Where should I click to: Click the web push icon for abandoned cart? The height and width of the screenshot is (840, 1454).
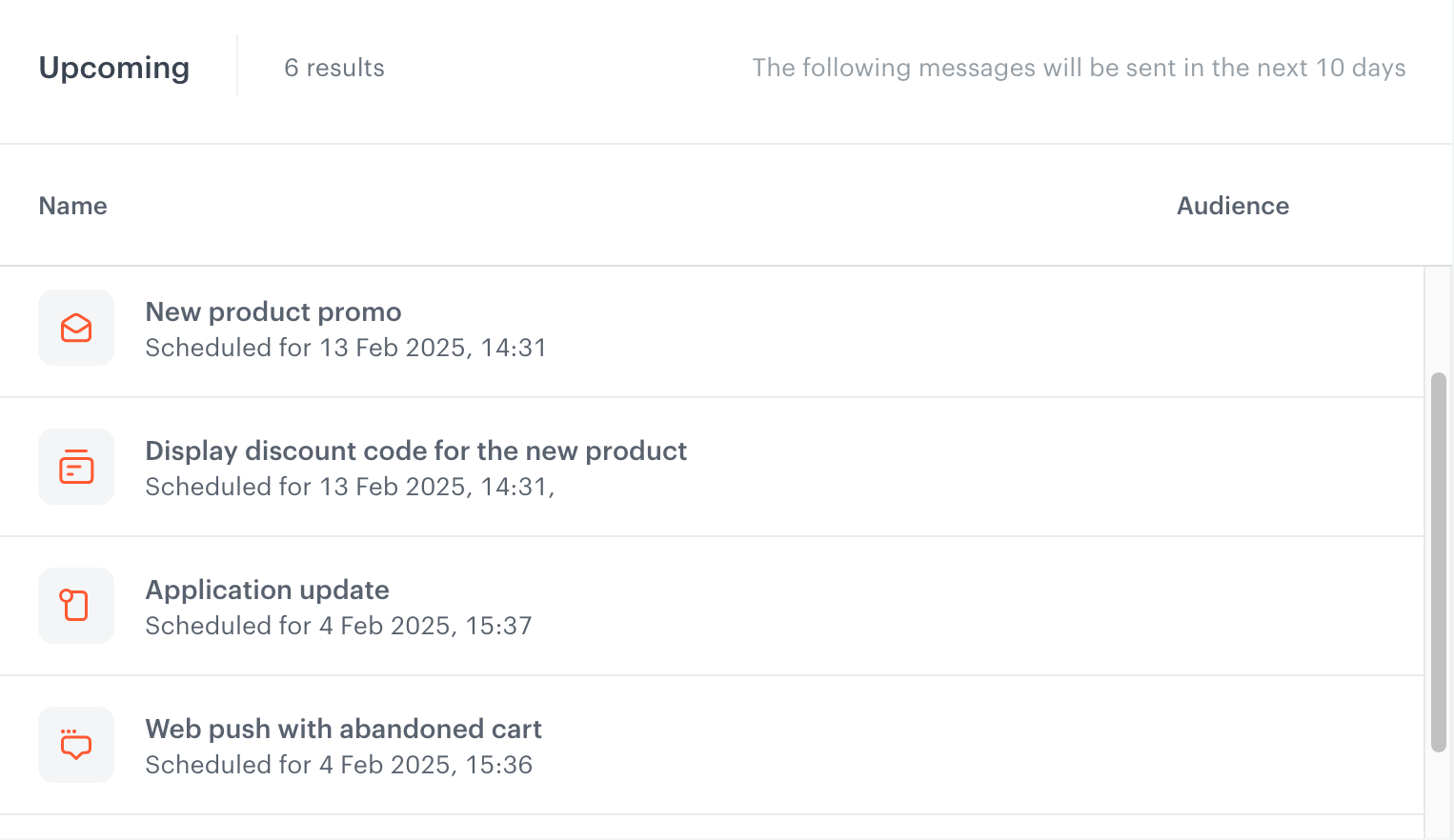pos(76,745)
